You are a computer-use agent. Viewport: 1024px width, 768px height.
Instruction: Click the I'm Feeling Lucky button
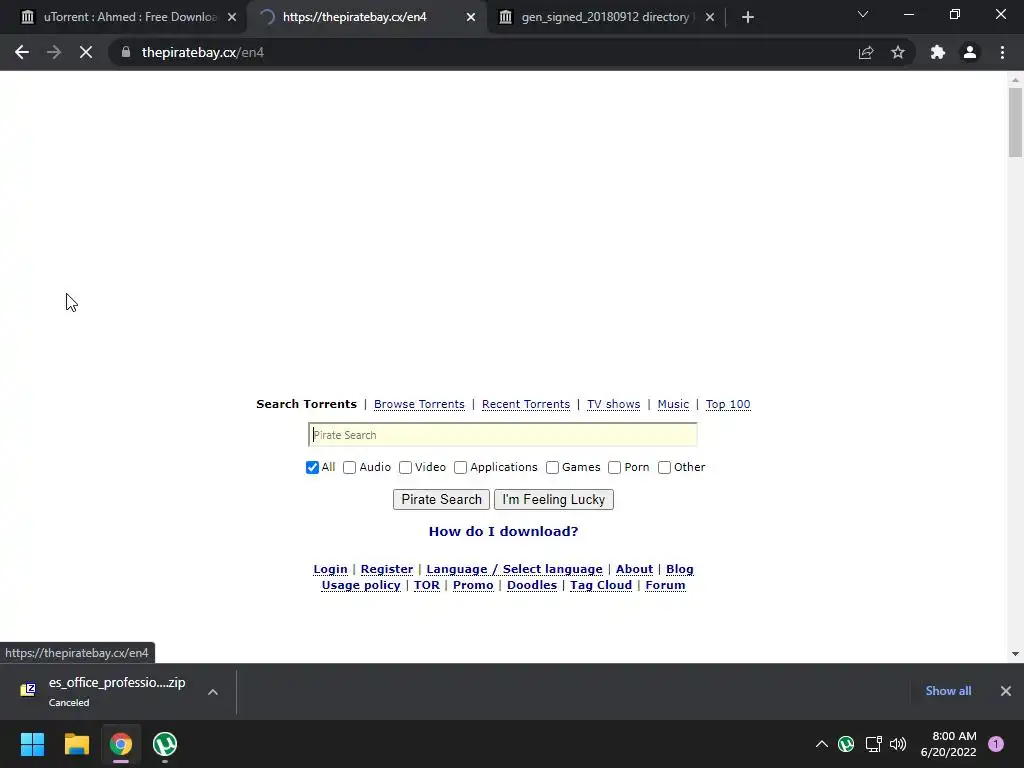click(x=554, y=500)
